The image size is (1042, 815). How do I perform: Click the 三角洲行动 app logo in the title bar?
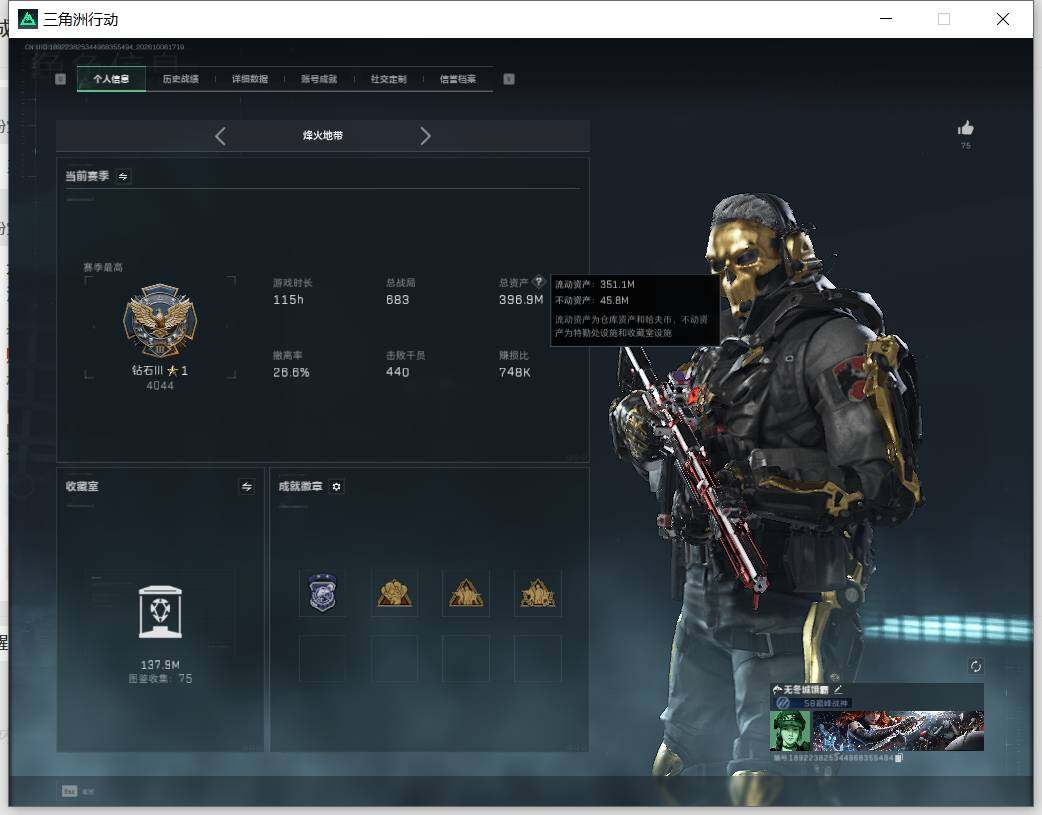[x=28, y=19]
